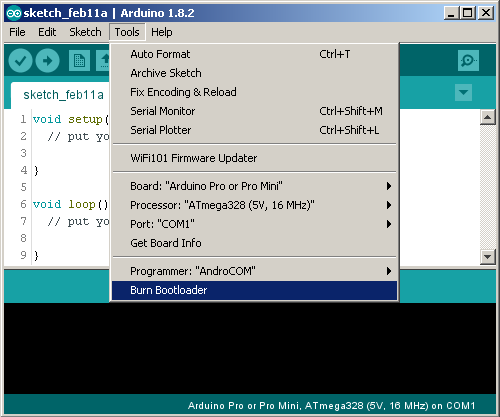Screen dimensions: 500x417
Task: Open the Help menu
Action: pos(162,32)
